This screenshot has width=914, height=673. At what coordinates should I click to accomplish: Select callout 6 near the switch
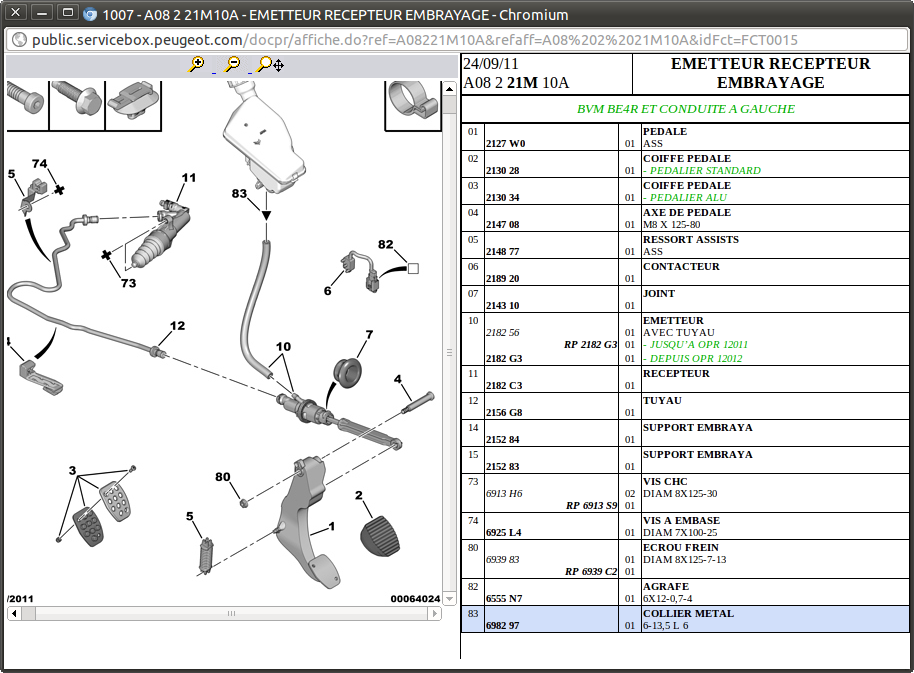[x=328, y=290]
